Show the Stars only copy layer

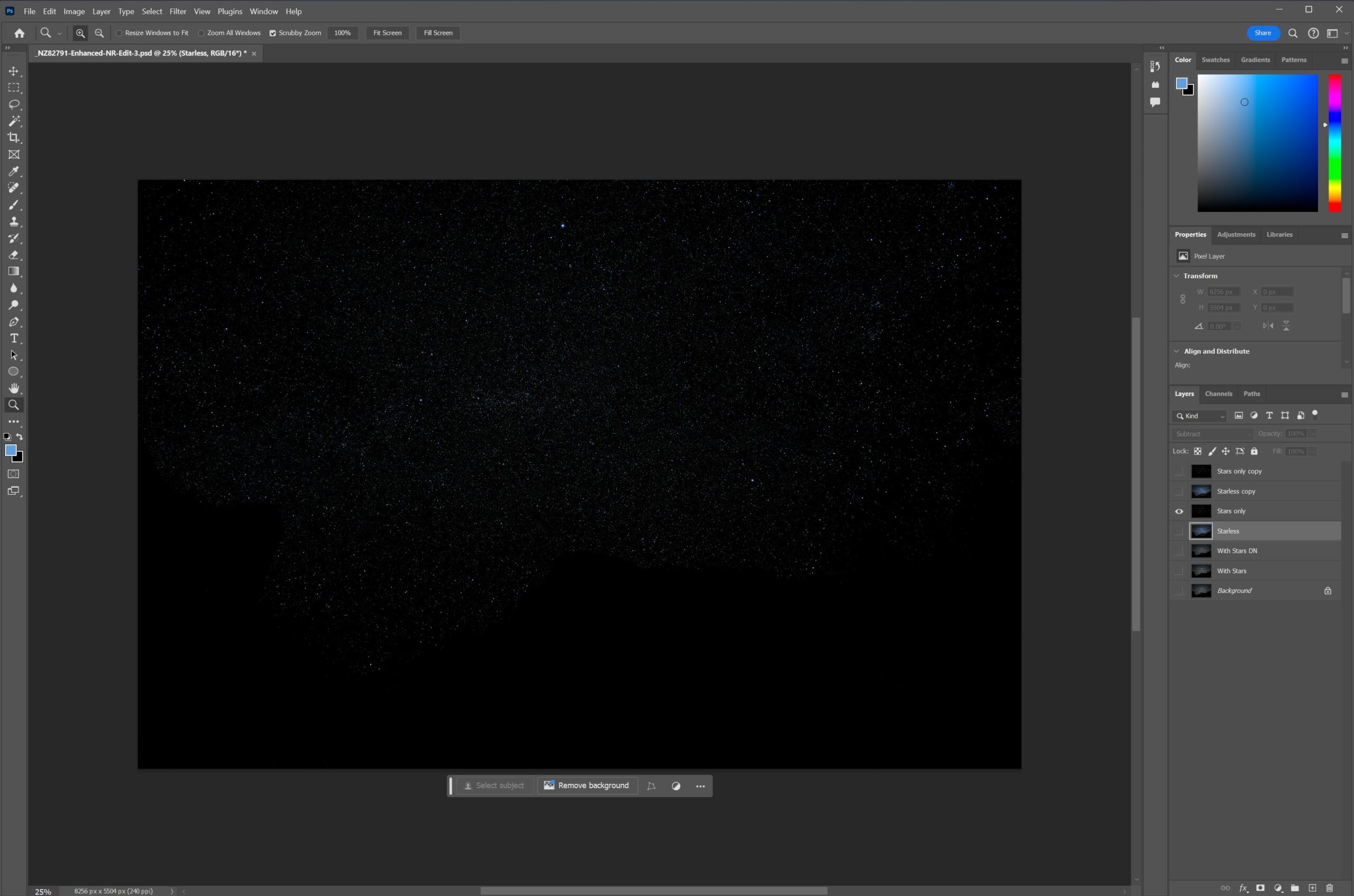[1178, 471]
